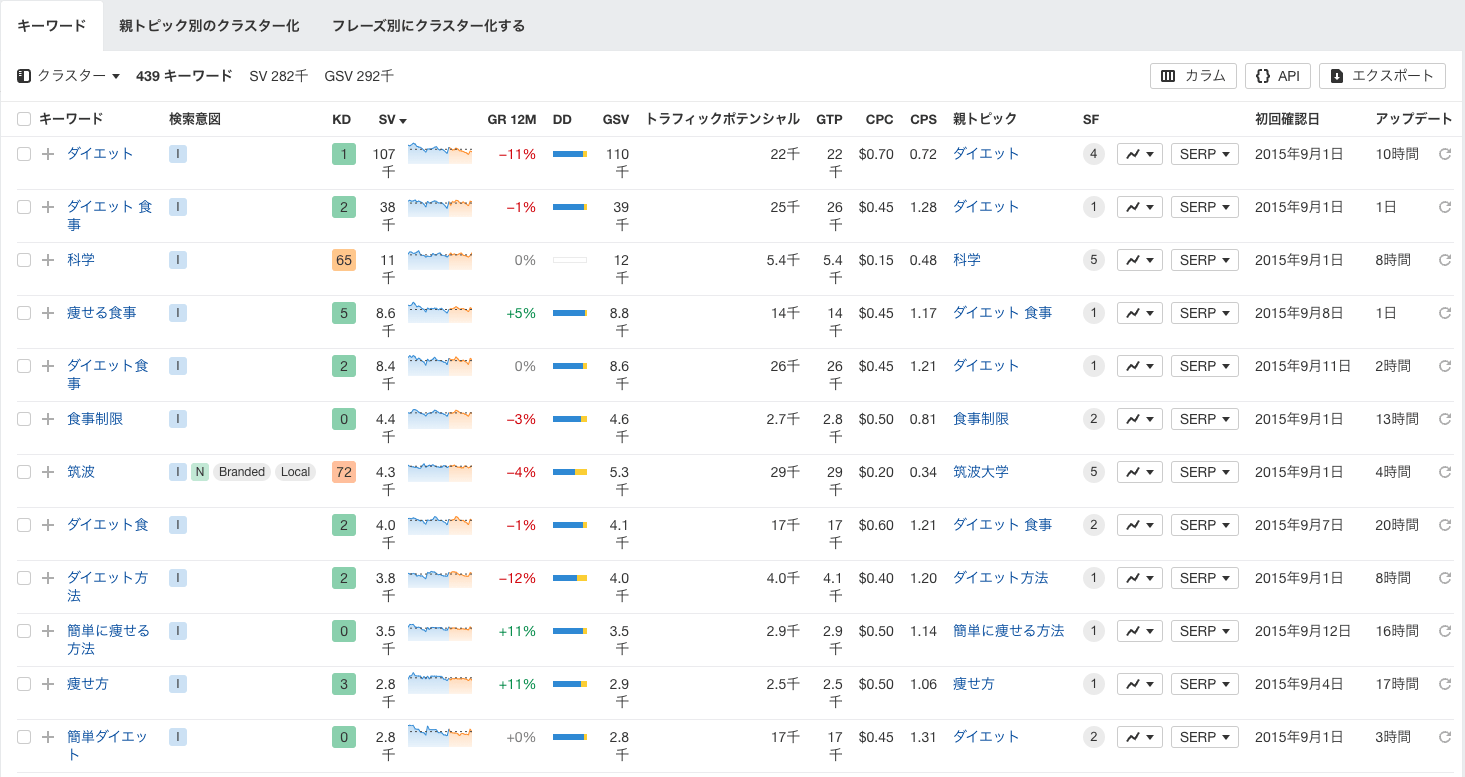Click the DD distribution bar for ダイエット

coord(571,153)
